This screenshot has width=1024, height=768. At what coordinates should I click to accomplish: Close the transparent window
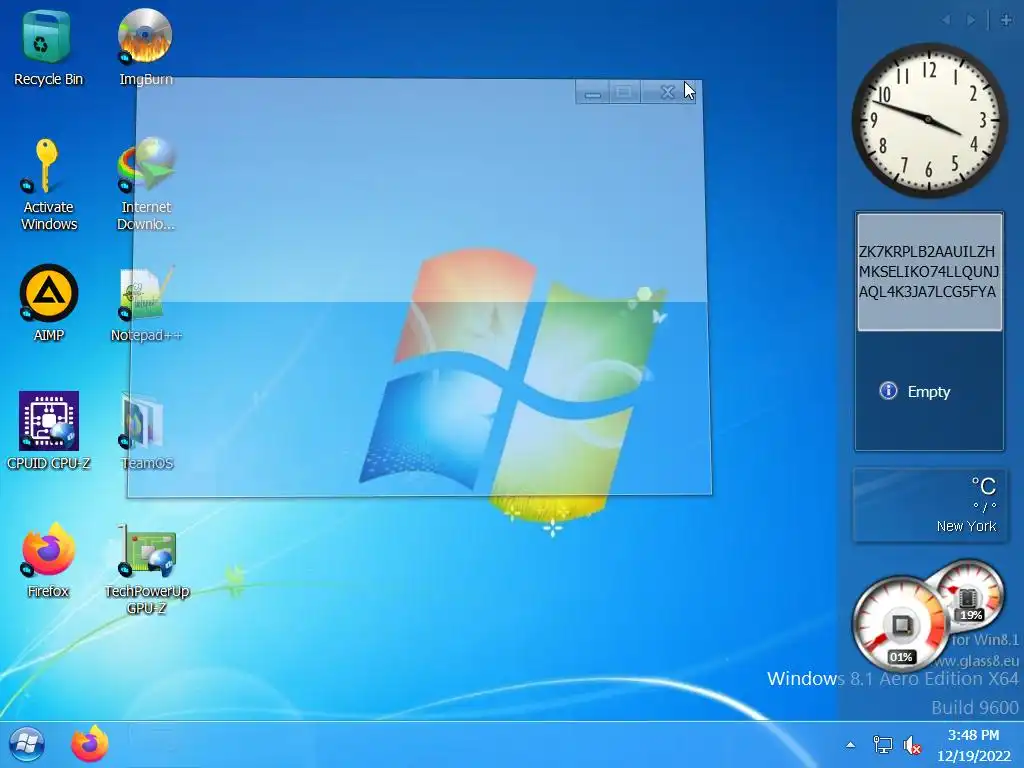click(x=667, y=93)
